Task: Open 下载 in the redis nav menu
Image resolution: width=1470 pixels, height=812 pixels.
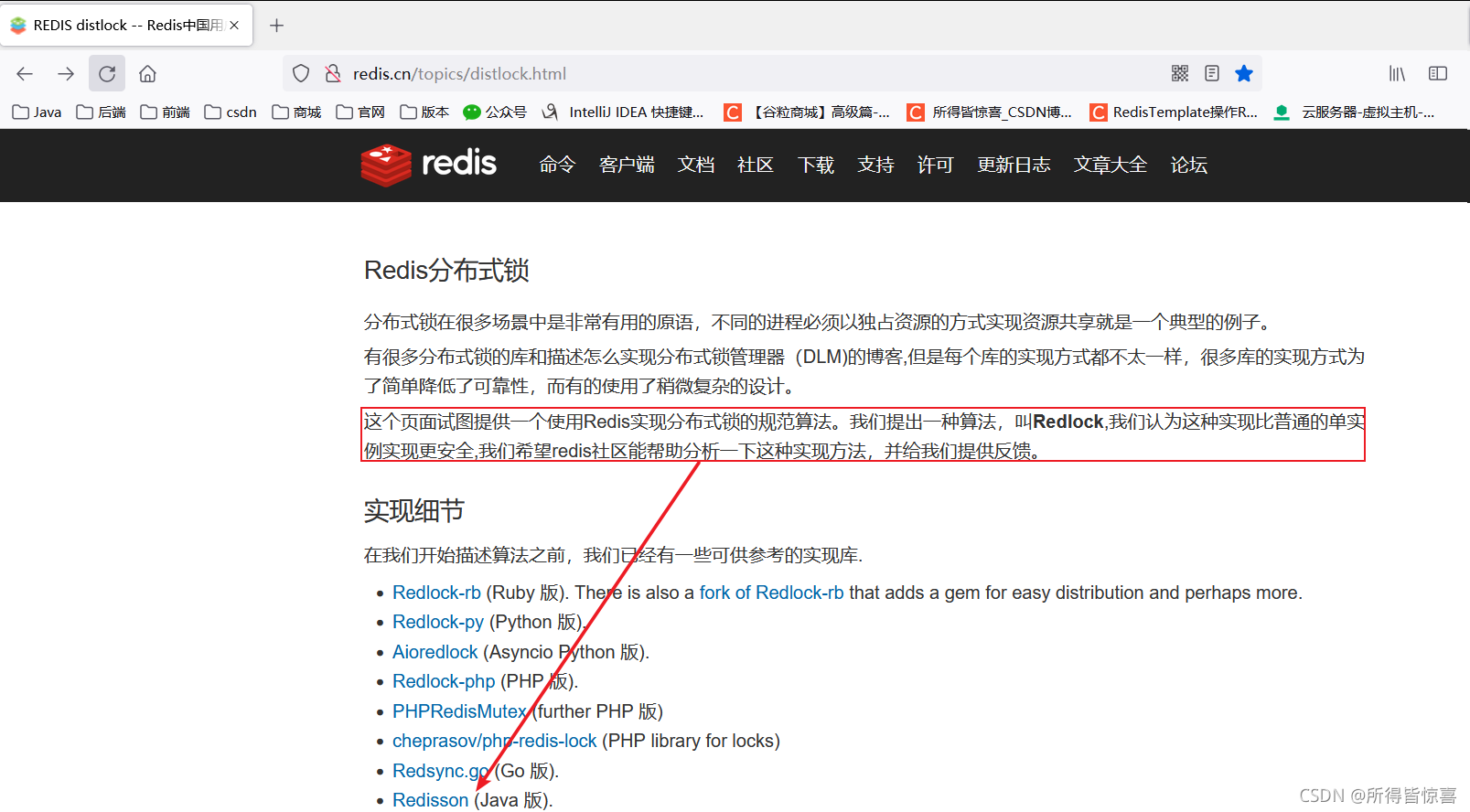Action: [816, 165]
